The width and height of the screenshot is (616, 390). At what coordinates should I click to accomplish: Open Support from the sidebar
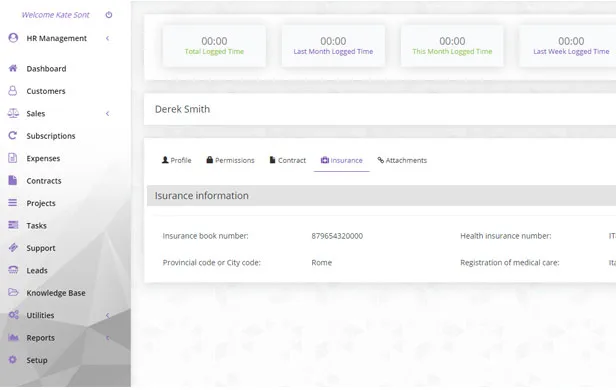coord(41,248)
